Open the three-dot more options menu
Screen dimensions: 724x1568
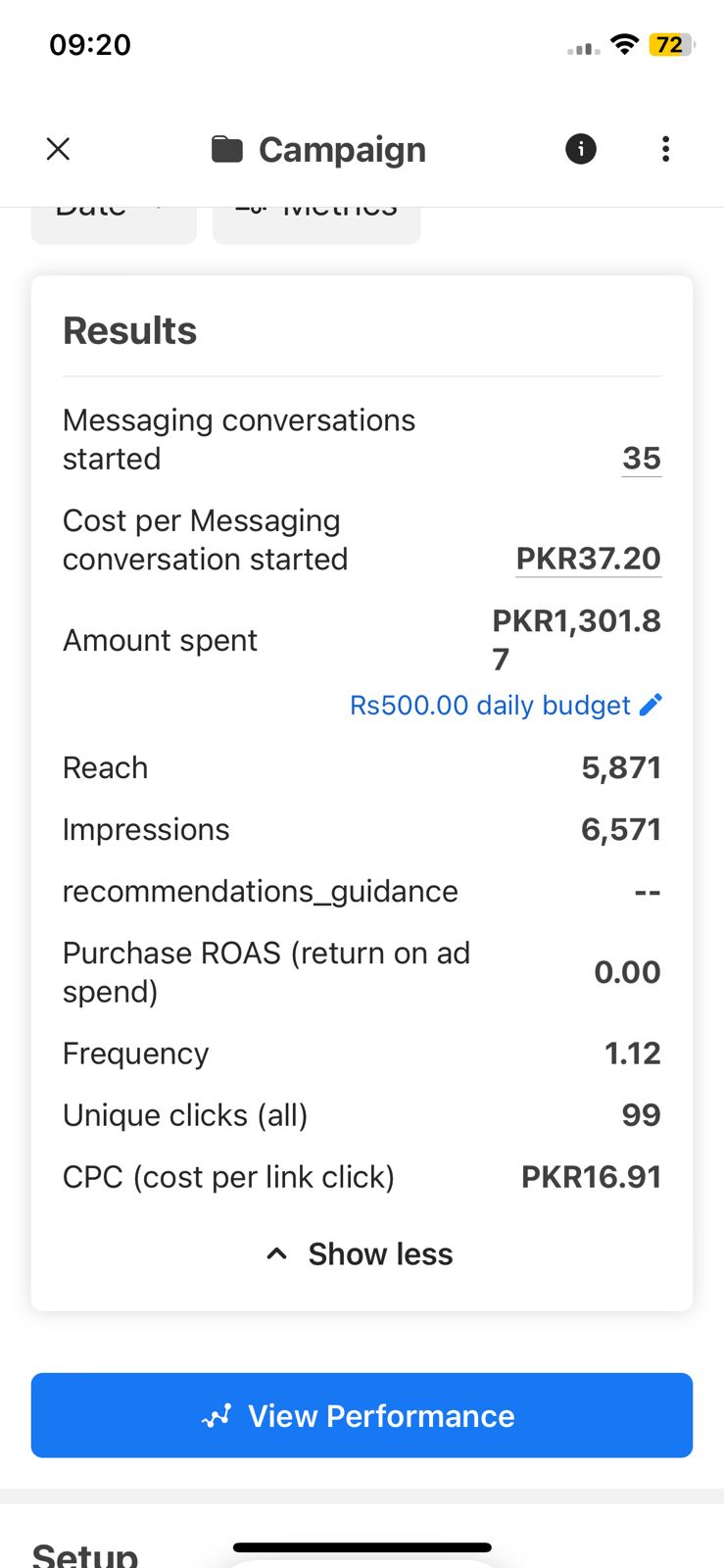tap(666, 149)
